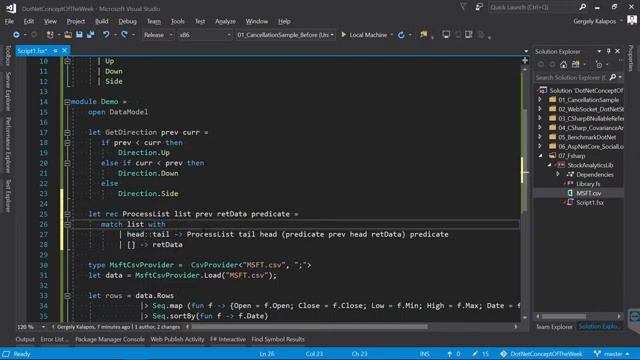The width and height of the screenshot is (640, 360).
Task: Click the horizontal editor scrollbar thumb
Action: coord(309,327)
